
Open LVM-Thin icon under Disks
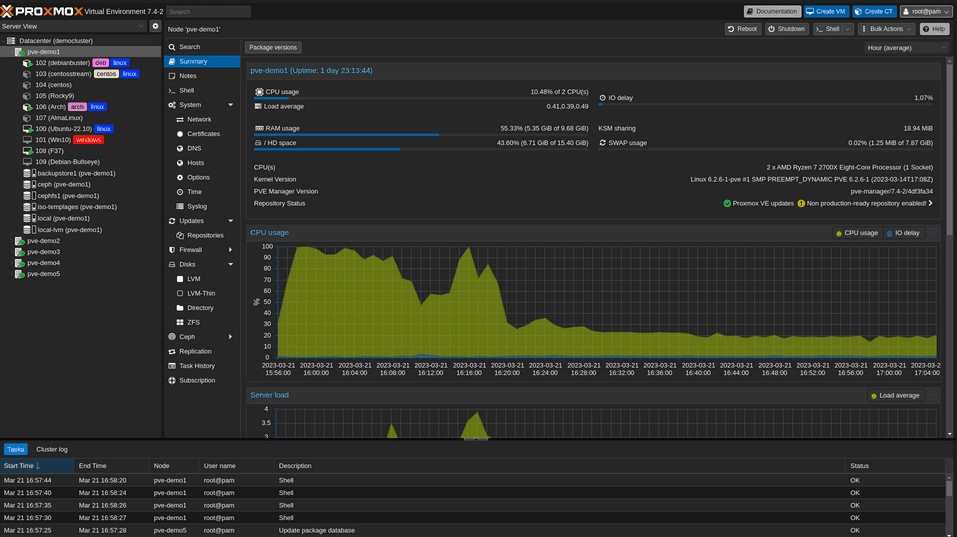tap(180, 294)
